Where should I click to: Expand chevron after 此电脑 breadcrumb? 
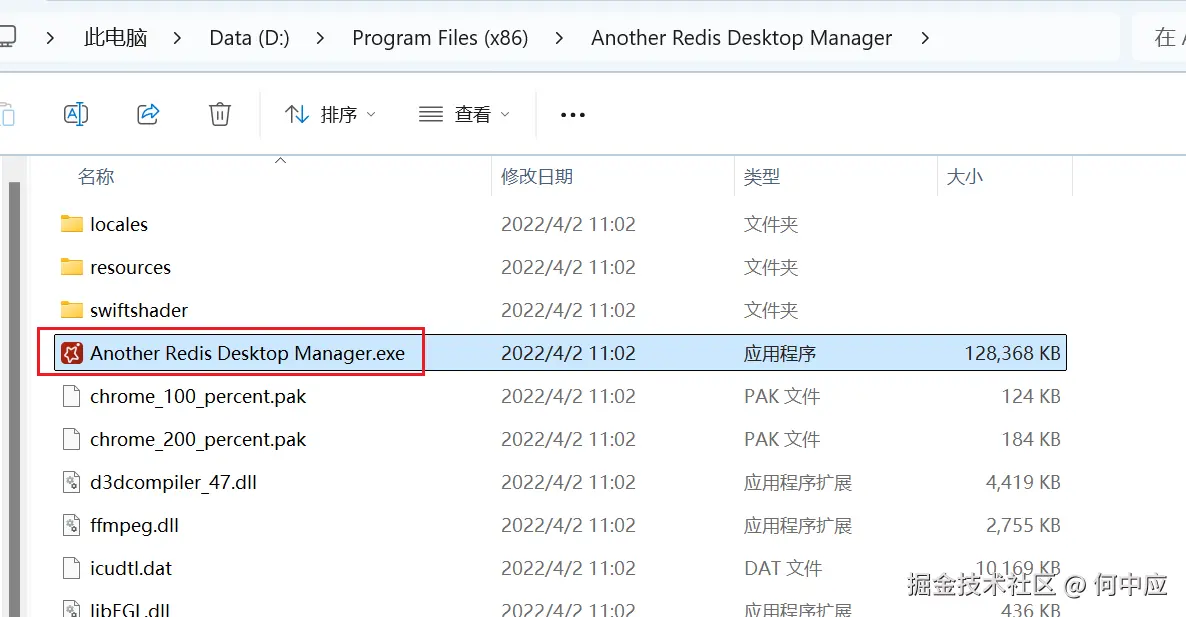click(x=178, y=38)
